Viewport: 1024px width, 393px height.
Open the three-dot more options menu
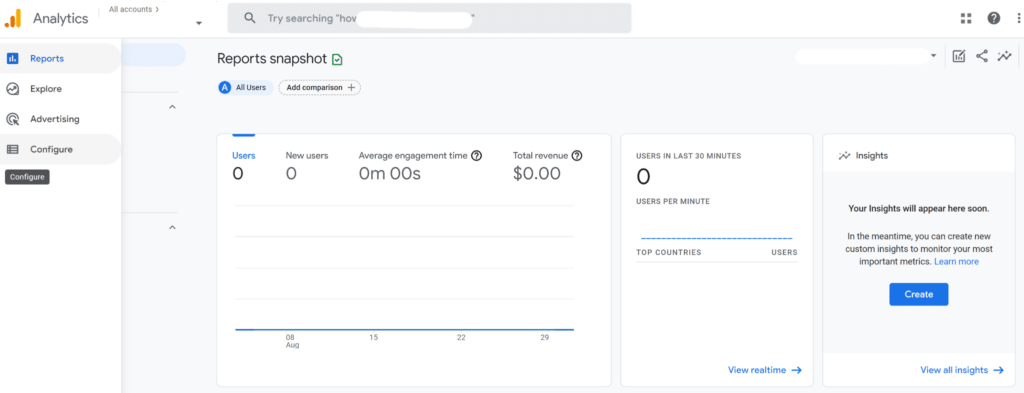click(1018, 18)
